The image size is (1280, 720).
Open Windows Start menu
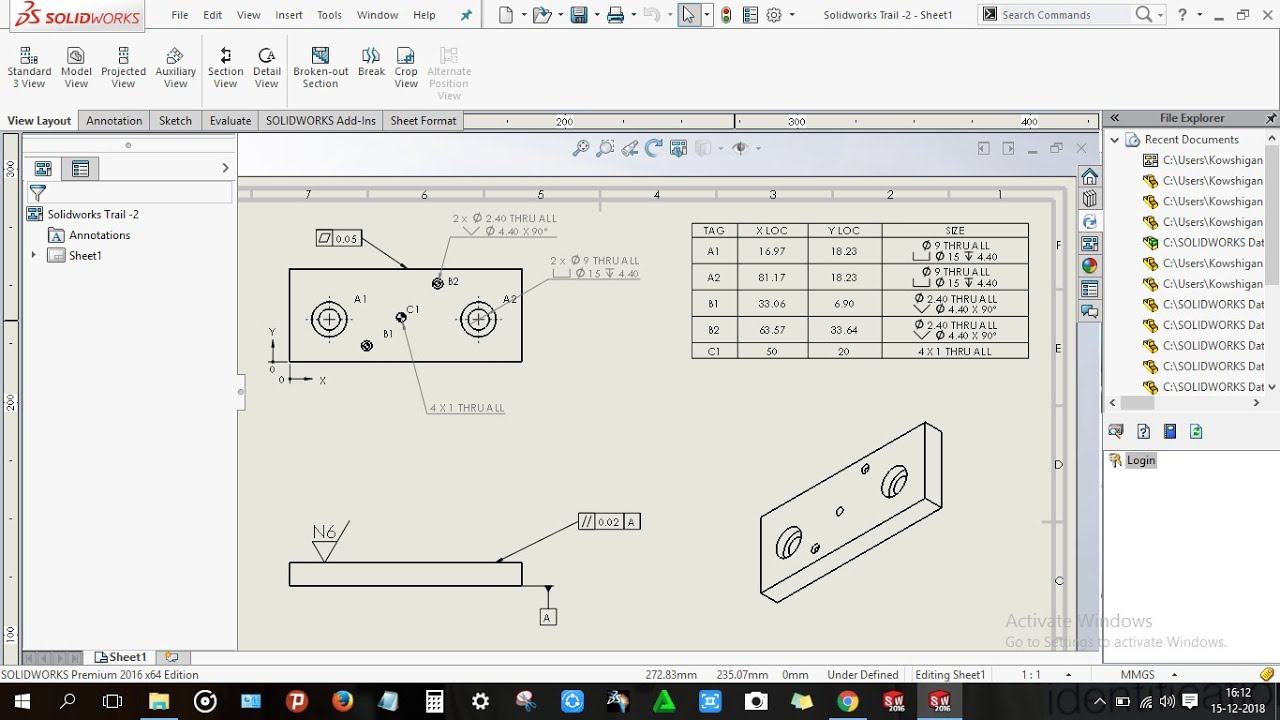coord(22,702)
